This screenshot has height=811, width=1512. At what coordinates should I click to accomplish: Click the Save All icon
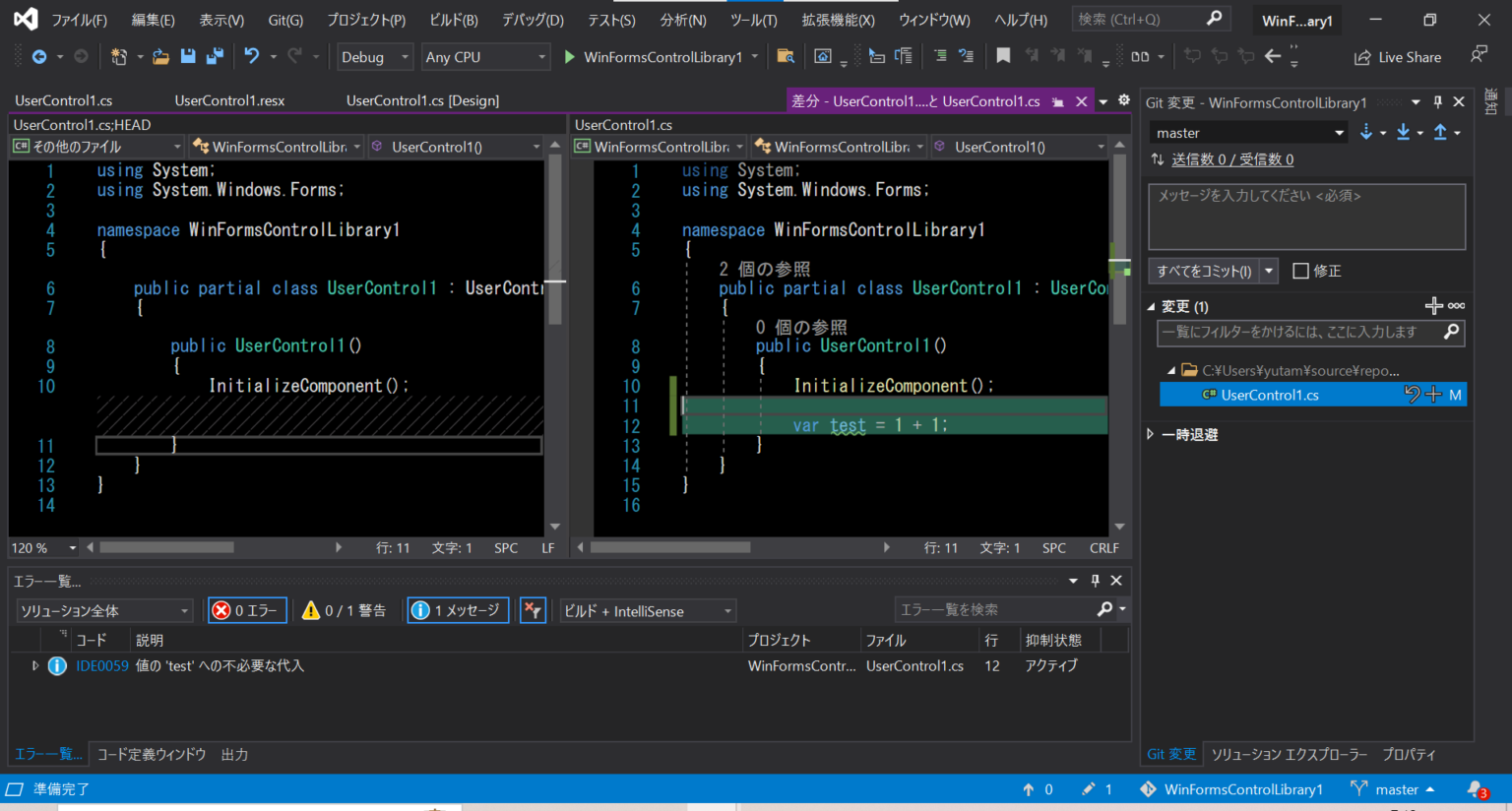[x=213, y=56]
